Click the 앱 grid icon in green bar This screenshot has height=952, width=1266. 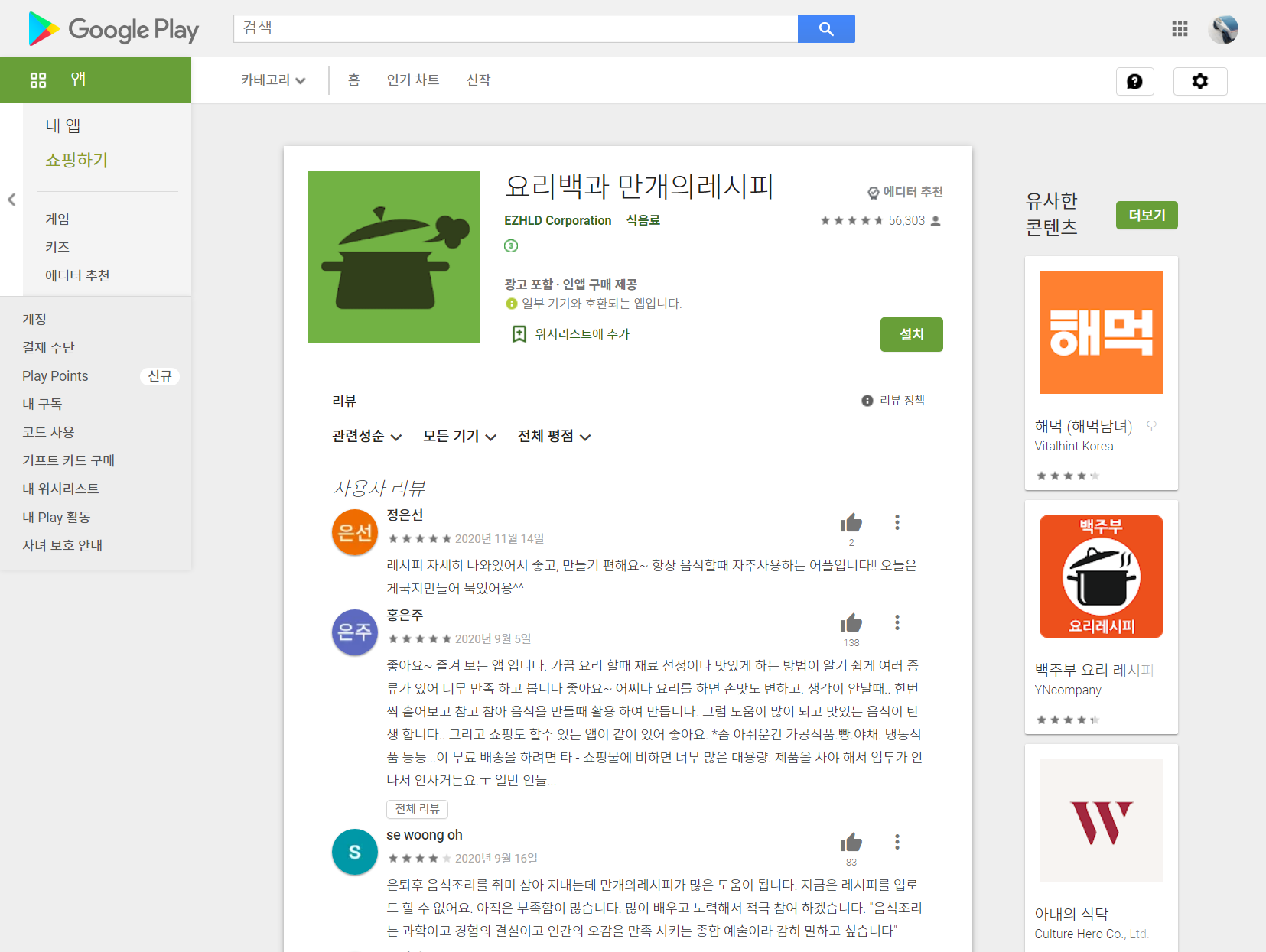[38, 80]
